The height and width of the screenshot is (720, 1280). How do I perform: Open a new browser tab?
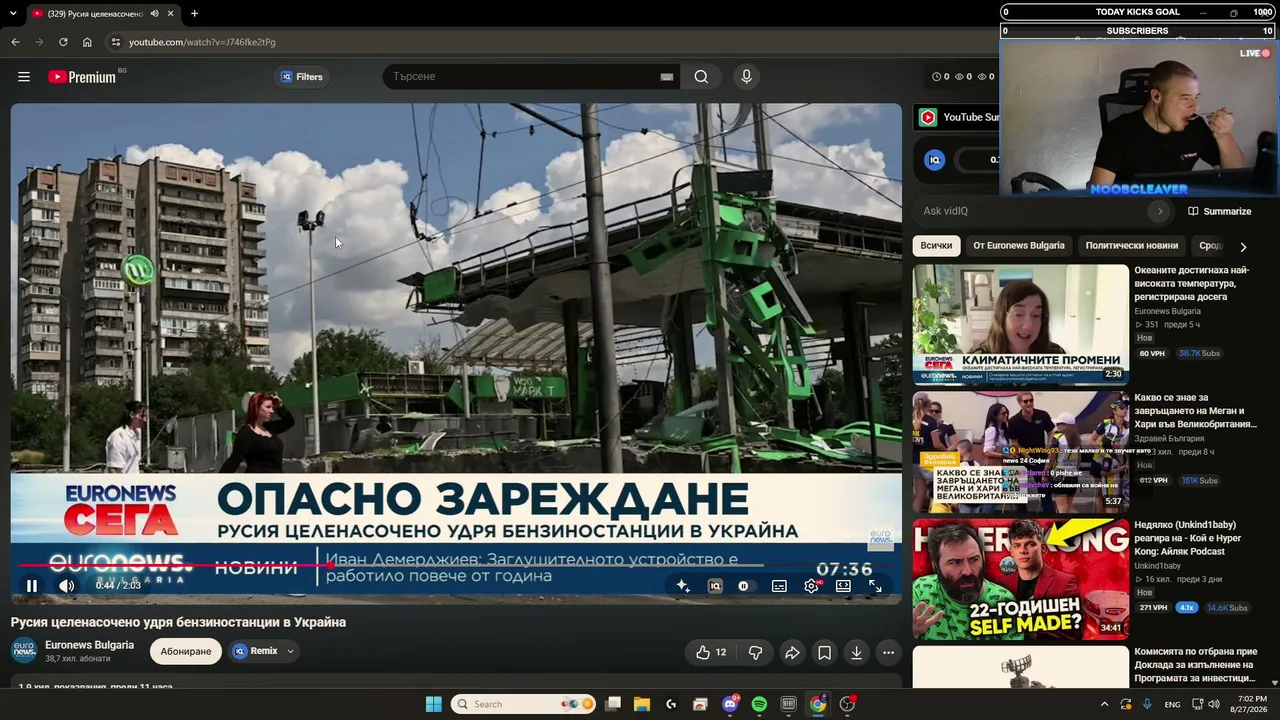[x=194, y=14]
